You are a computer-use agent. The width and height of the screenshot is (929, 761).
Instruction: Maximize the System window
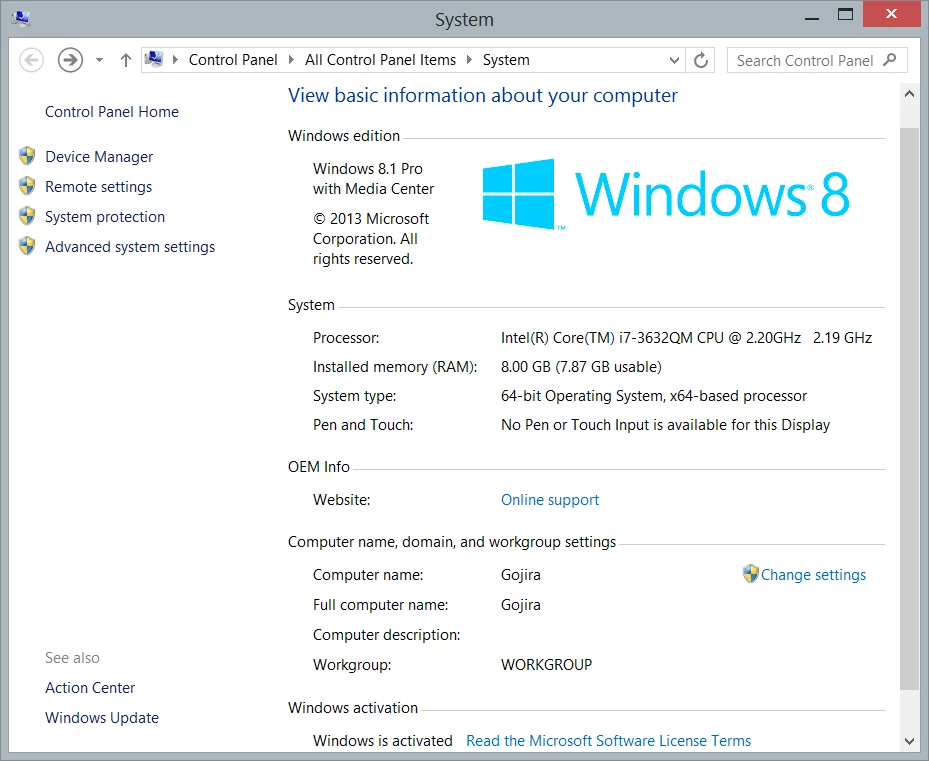845,15
